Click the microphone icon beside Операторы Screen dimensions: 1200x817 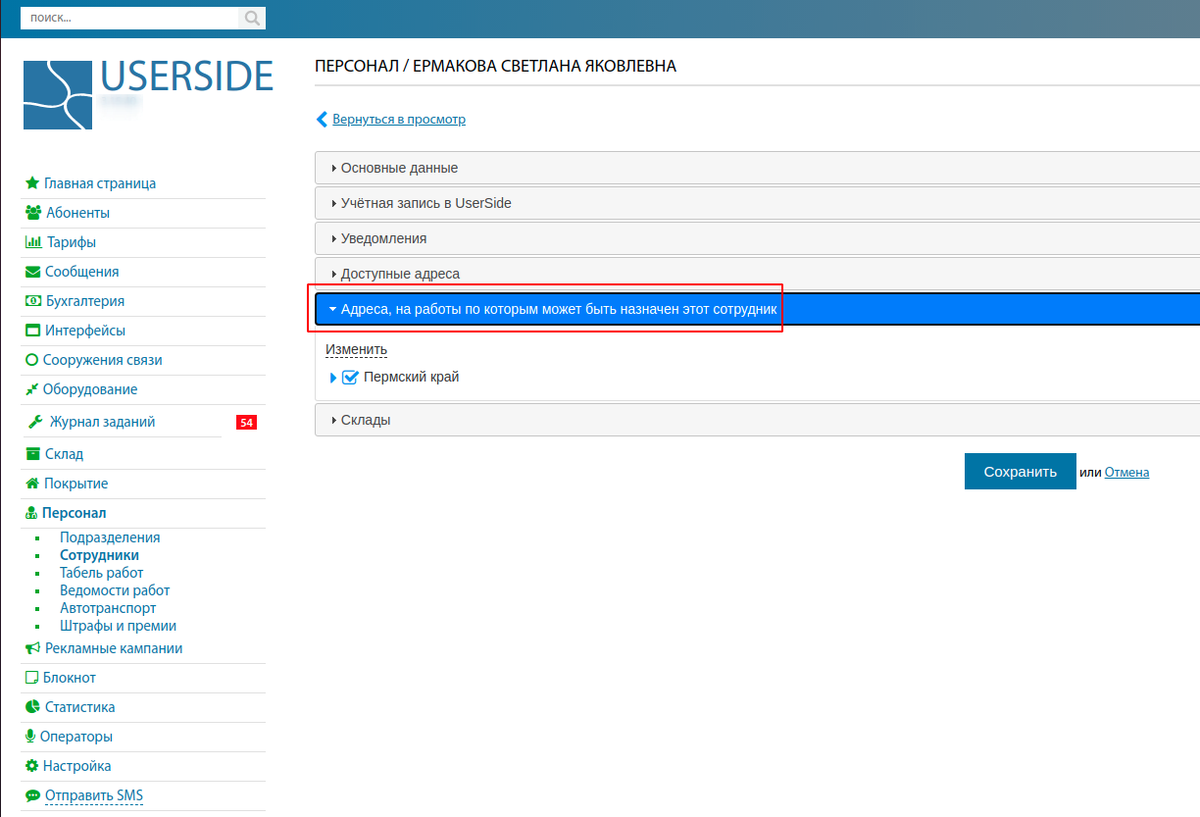(x=31, y=737)
